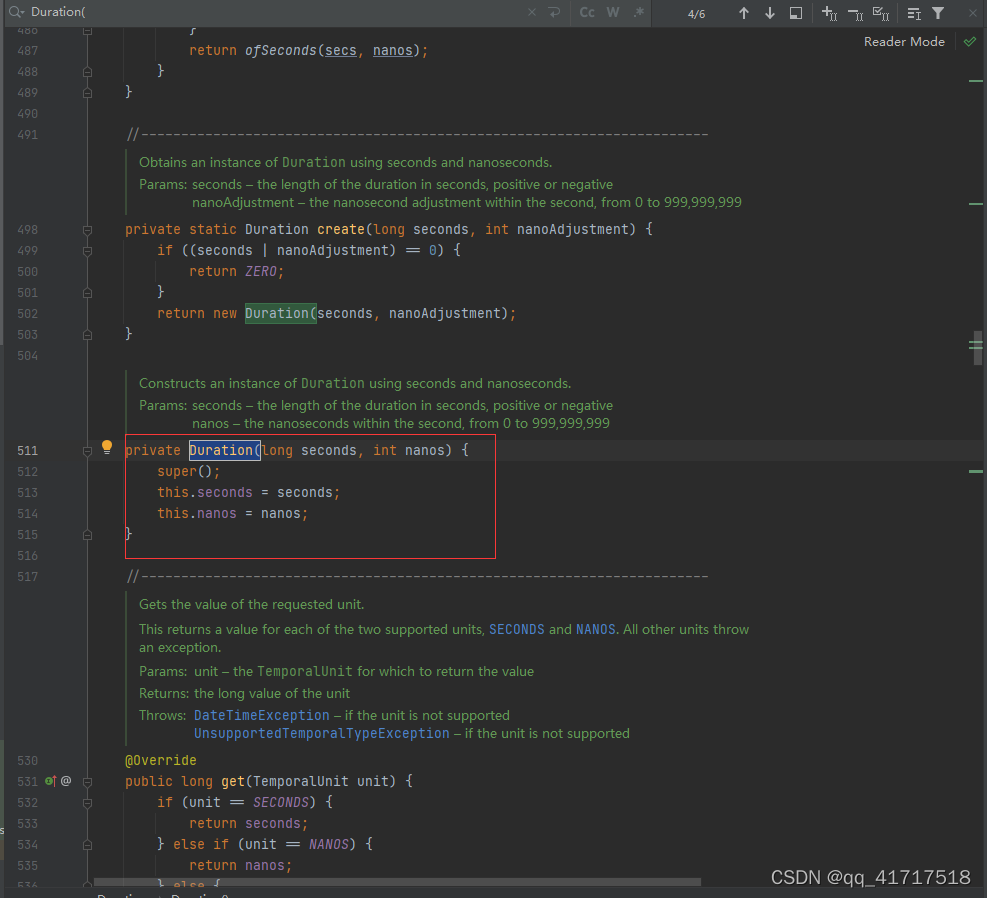Viewport: 987px width, 898px height.
Task: Click the override gutter icon at line 531
Action: coord(50,781)
